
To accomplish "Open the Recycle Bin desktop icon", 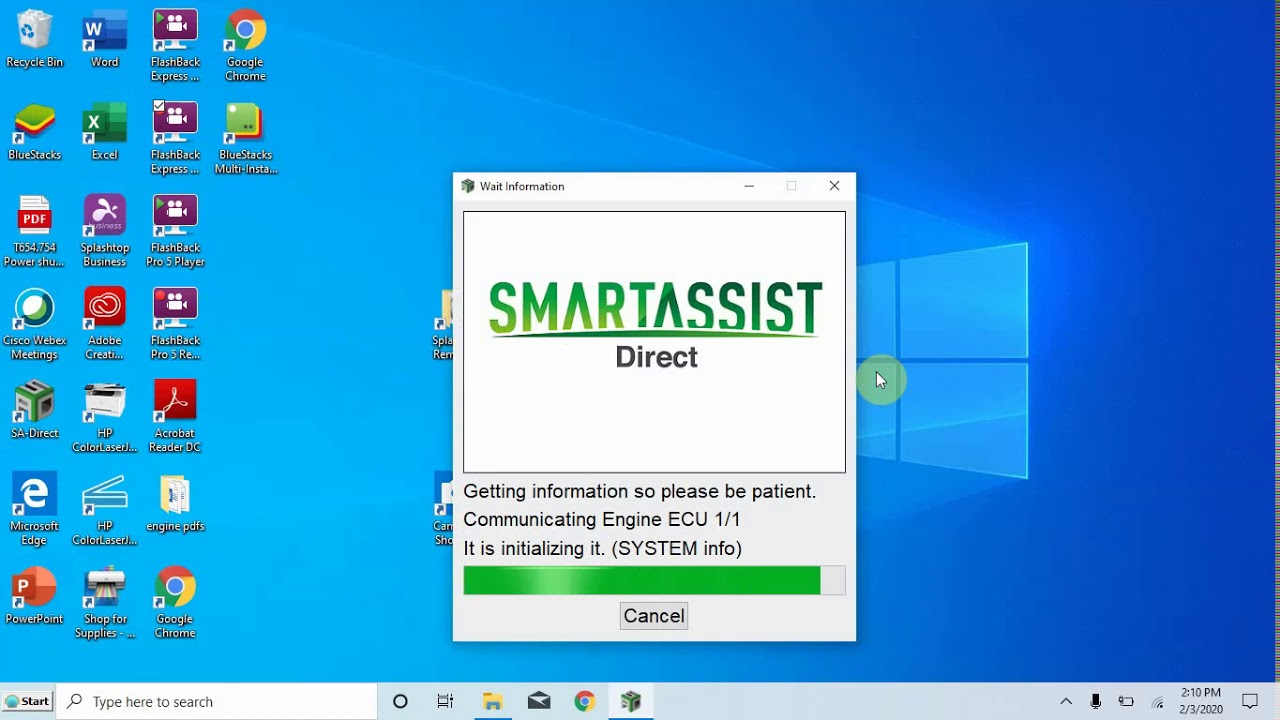I will coord(34,39).
